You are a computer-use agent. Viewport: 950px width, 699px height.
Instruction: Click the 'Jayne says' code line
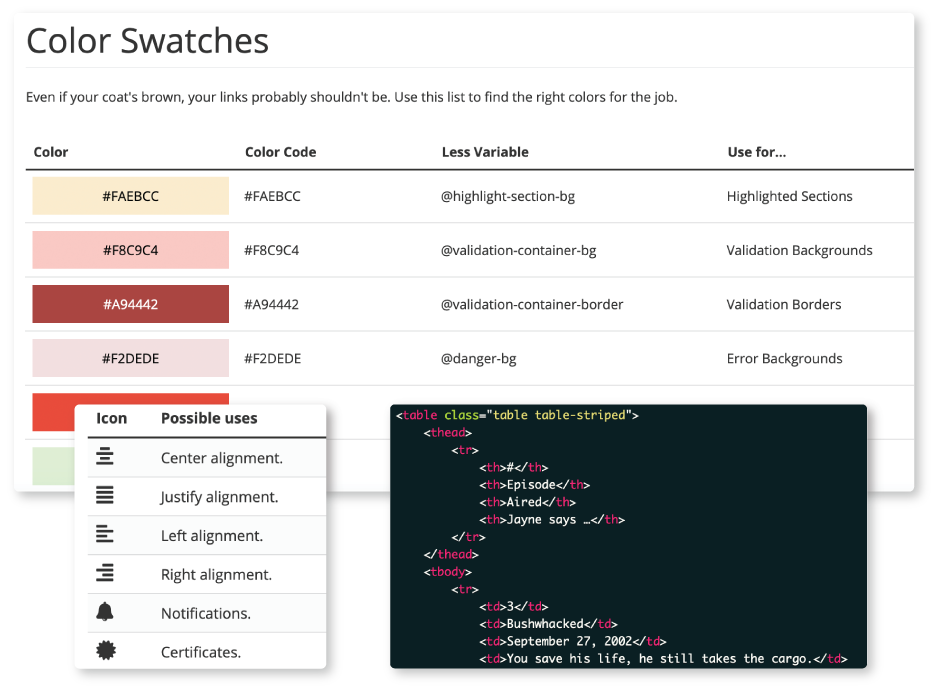[551, 520]
